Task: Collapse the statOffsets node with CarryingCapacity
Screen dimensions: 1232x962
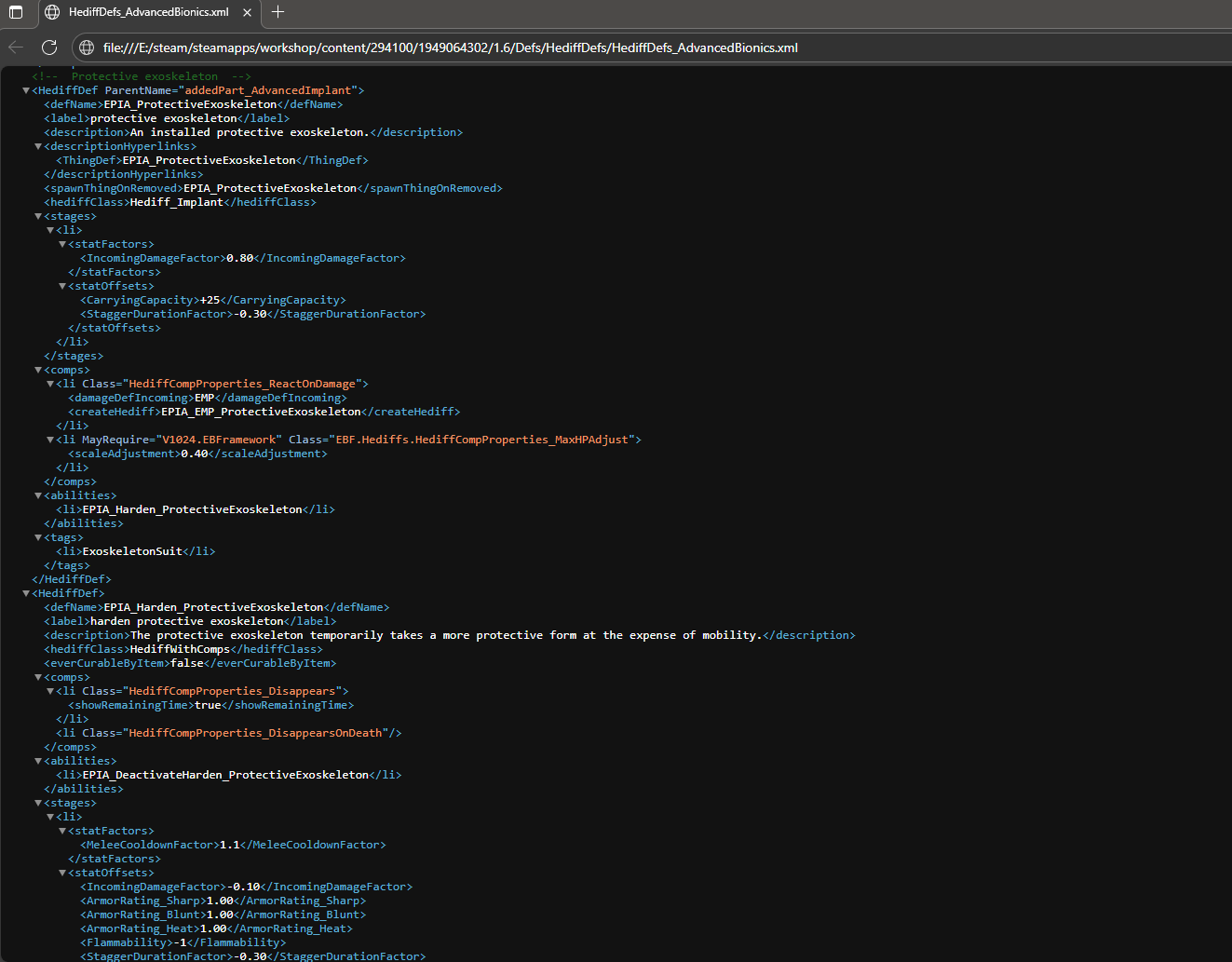Action: pos(62,286)
